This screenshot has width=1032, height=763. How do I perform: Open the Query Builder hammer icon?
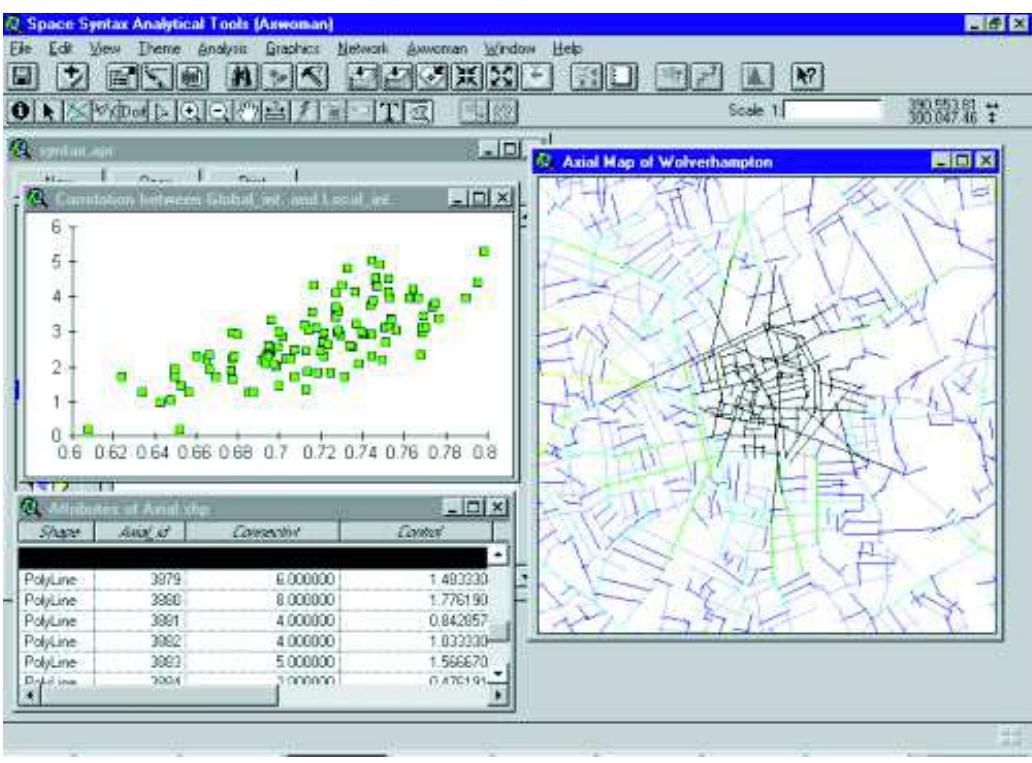(x=312, y=78)
